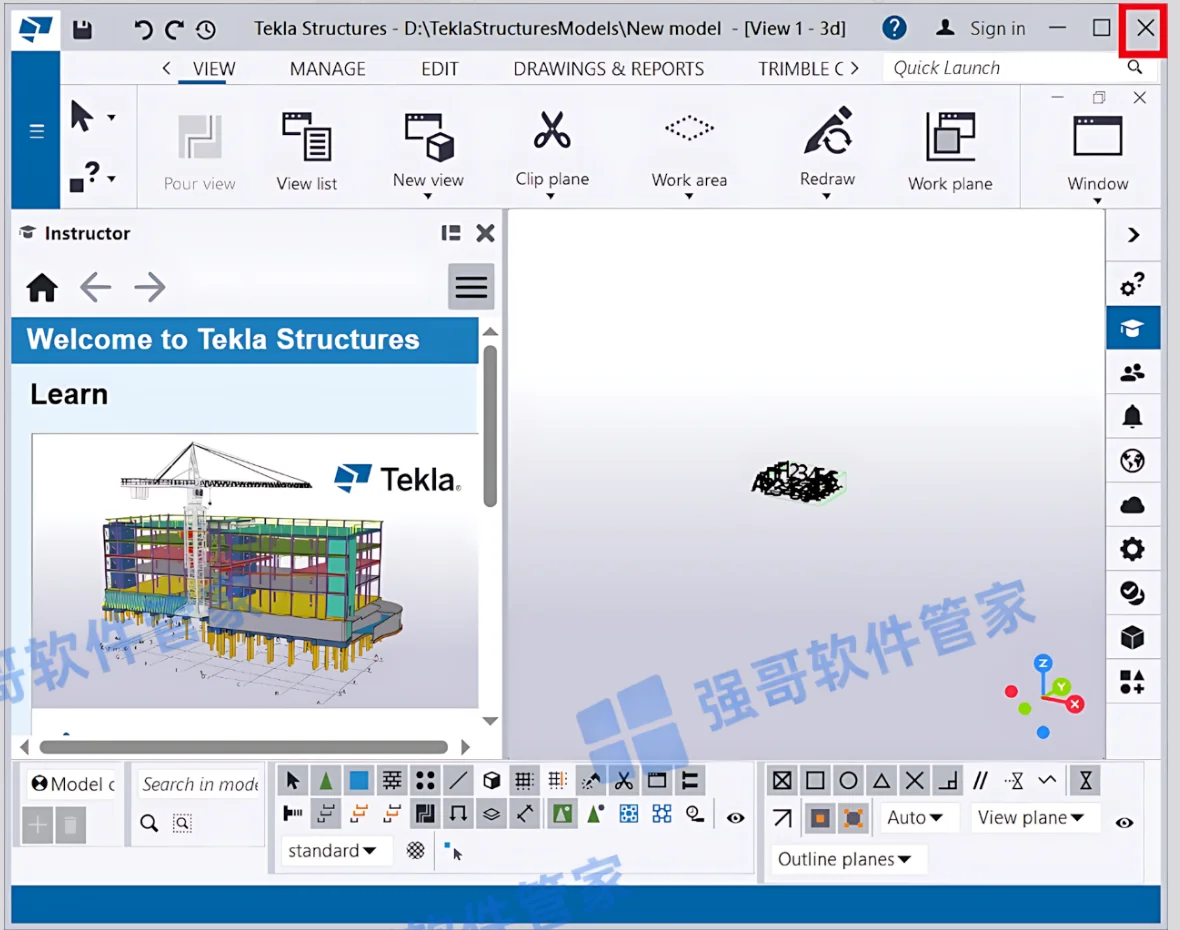The width and height of the screenshot is (1180, 930).
Task: Click the hatched circle selection filter icon
Action: [x=415, y=850]
